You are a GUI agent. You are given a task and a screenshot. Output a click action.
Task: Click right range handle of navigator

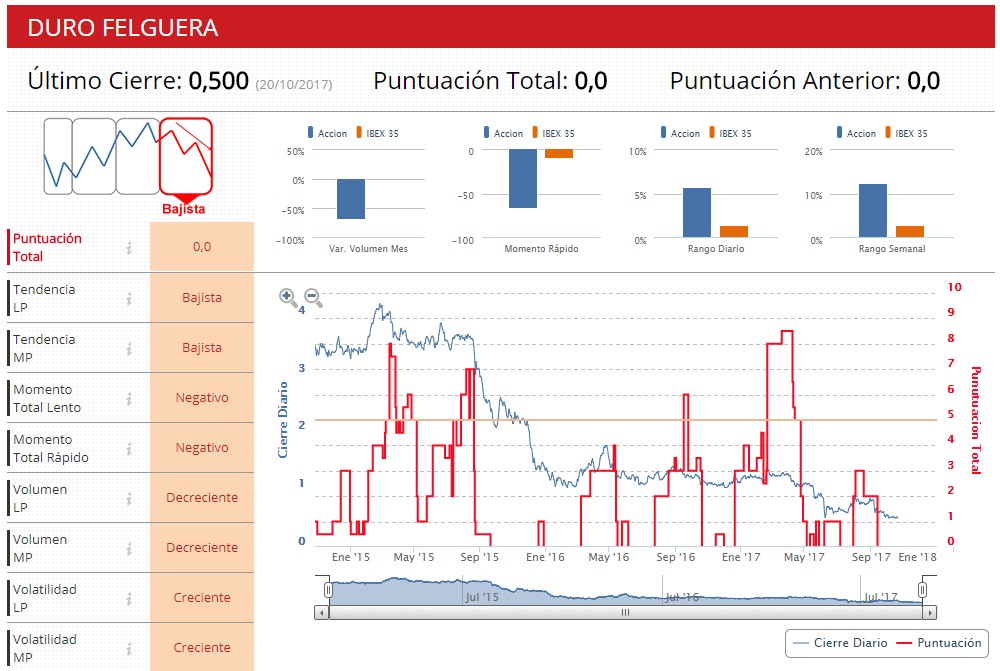922,590
